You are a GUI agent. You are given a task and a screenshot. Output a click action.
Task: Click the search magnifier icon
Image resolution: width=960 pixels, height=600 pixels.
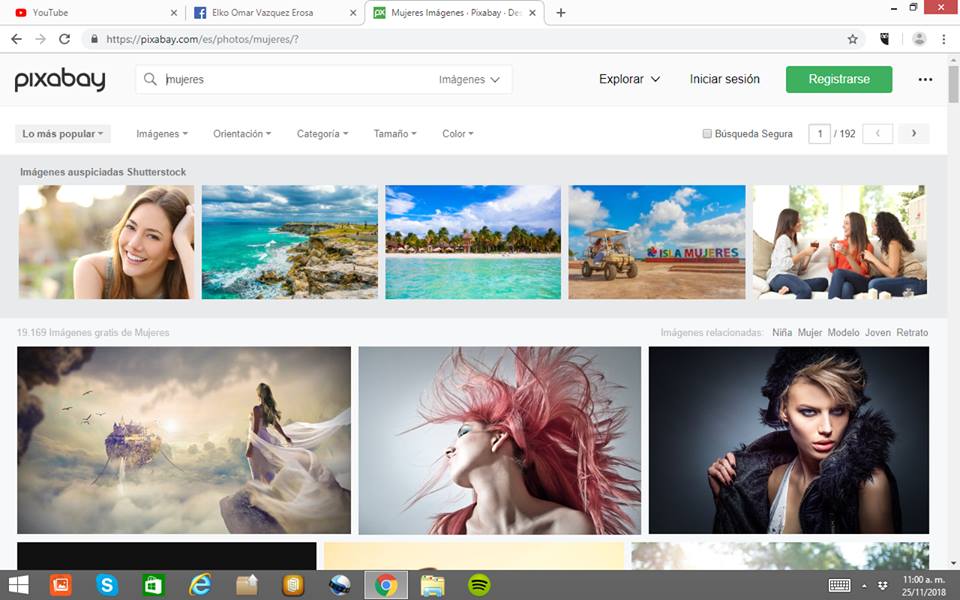[x=150, y=80]
